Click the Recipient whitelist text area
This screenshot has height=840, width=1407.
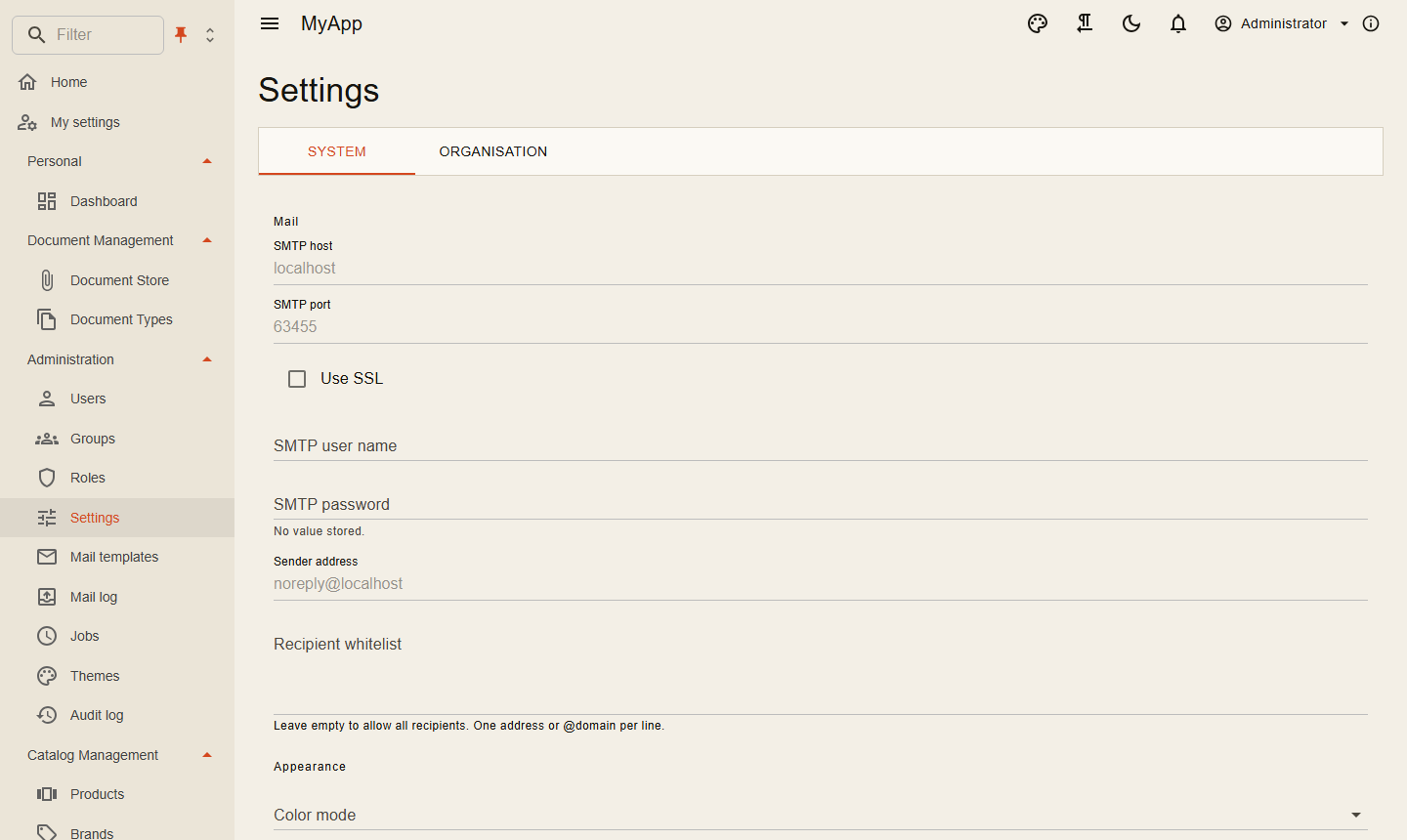(821, 672)
